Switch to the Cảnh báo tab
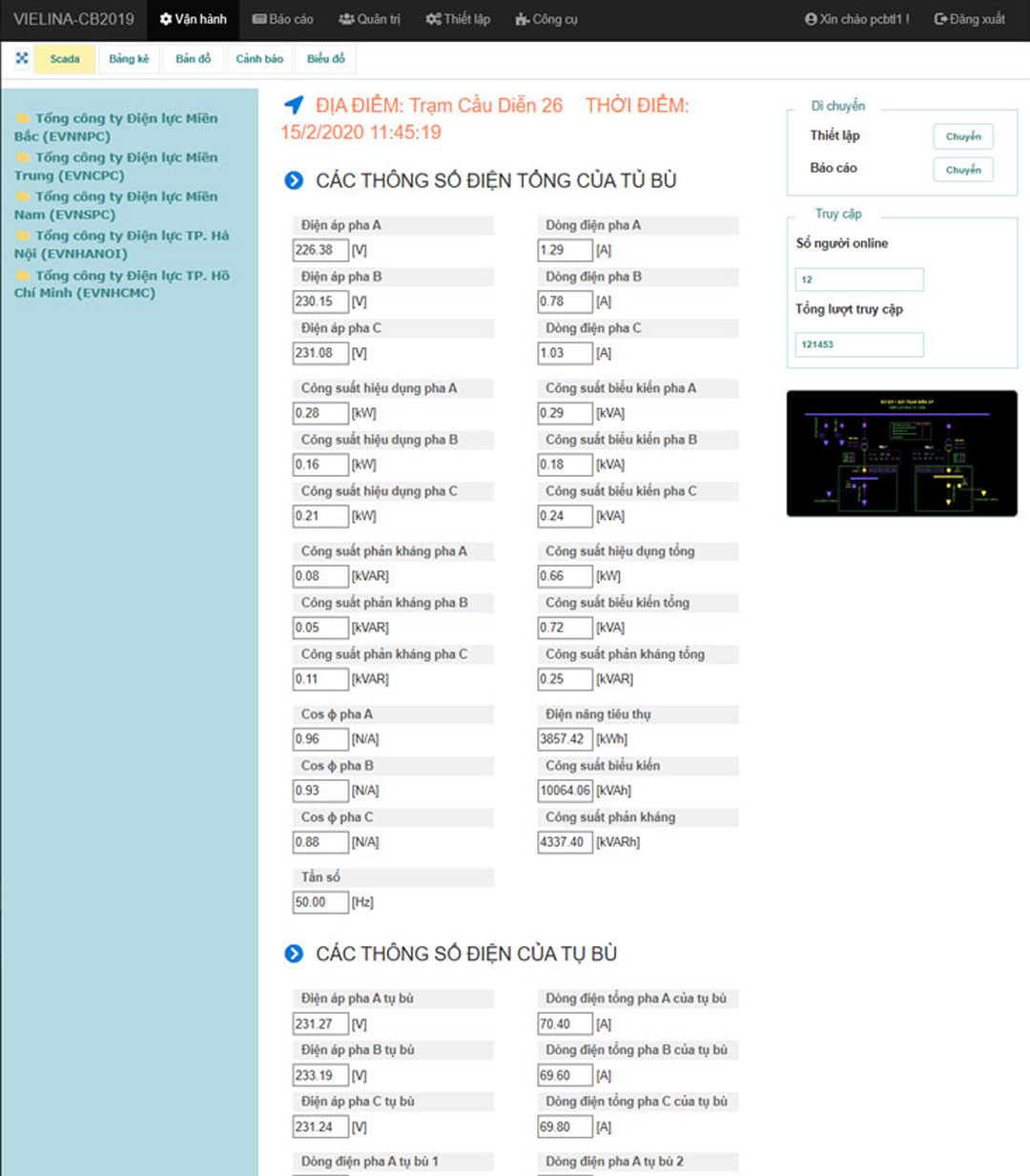The width and height of the screenshot is (1030, 1176). tap(259, 59)
